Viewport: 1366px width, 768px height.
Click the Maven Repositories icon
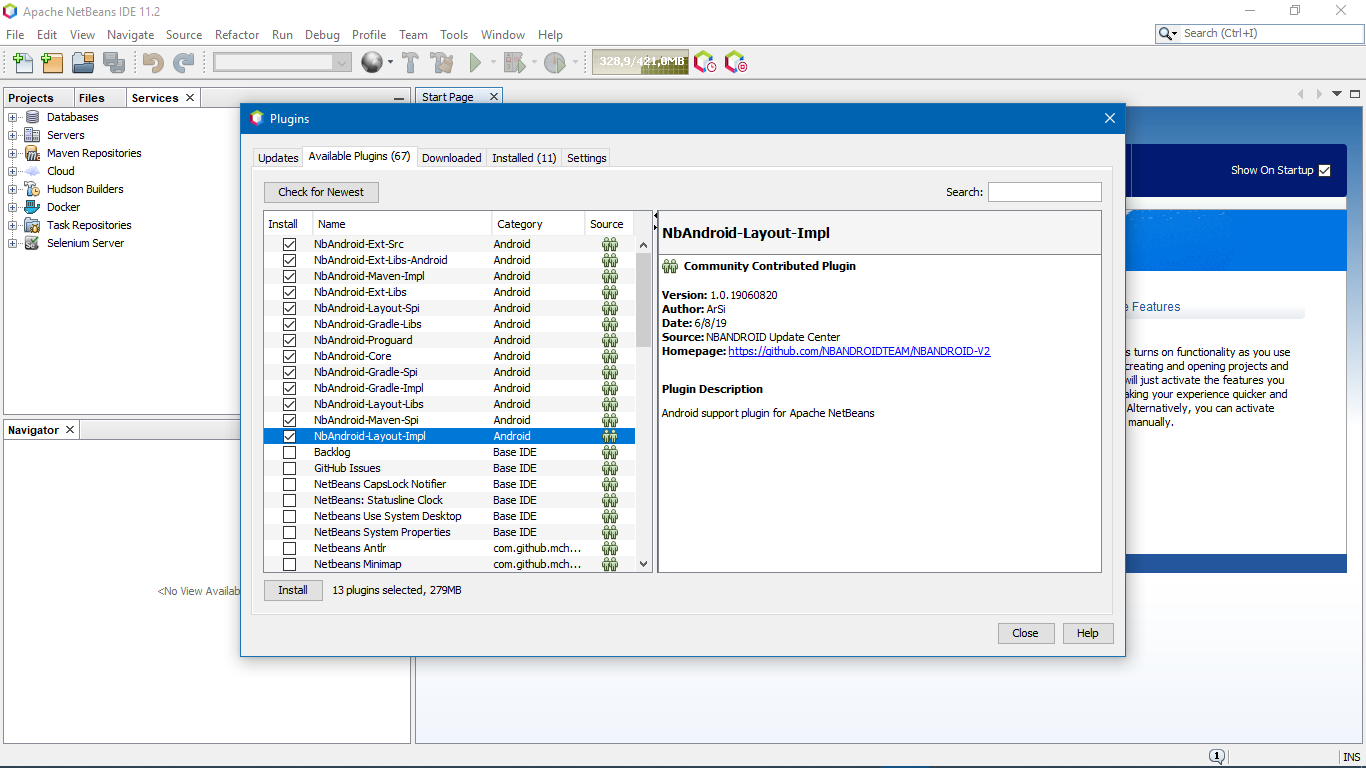33,153
